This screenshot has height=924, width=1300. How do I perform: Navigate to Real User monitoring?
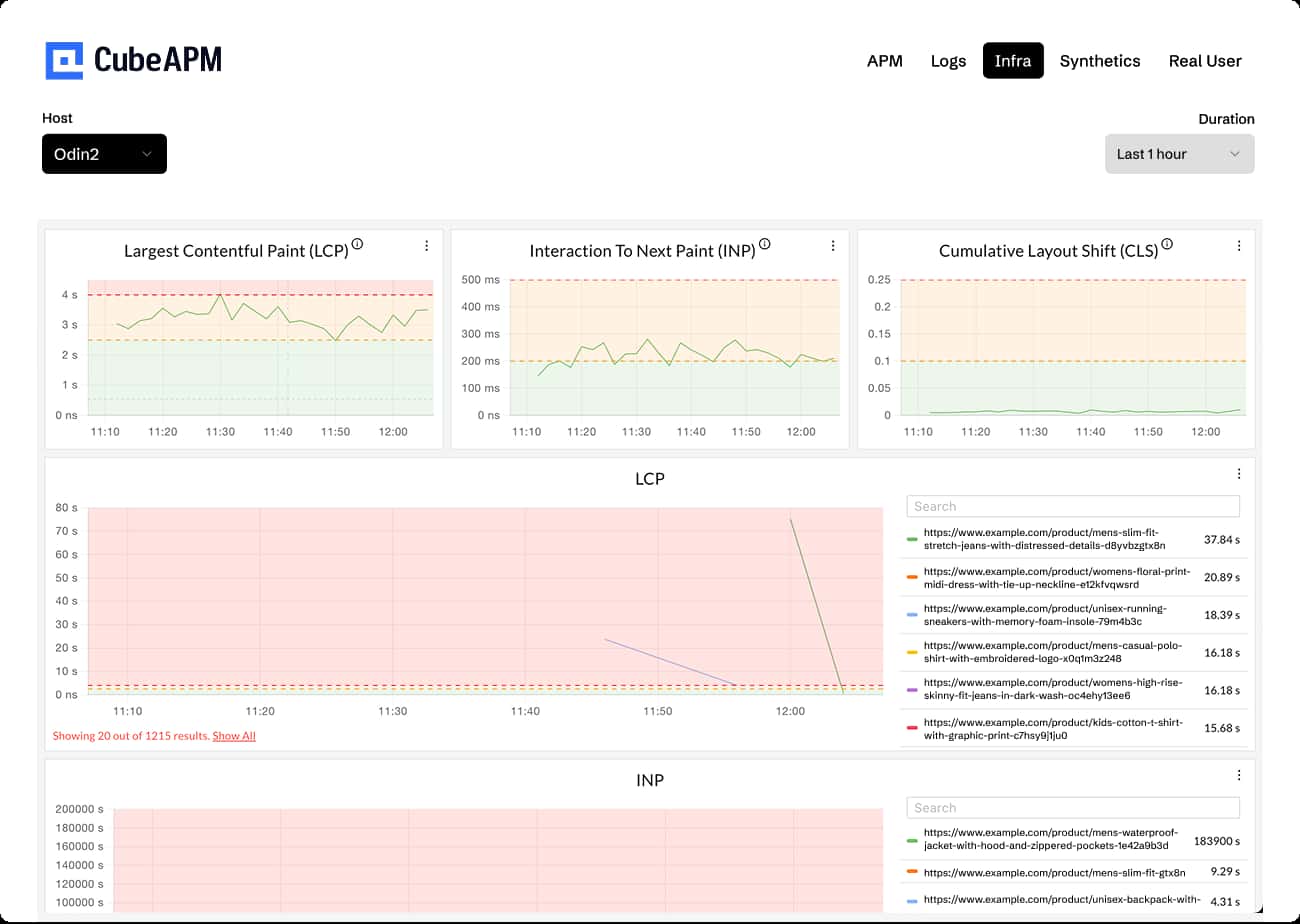(x=1205, y=61)
